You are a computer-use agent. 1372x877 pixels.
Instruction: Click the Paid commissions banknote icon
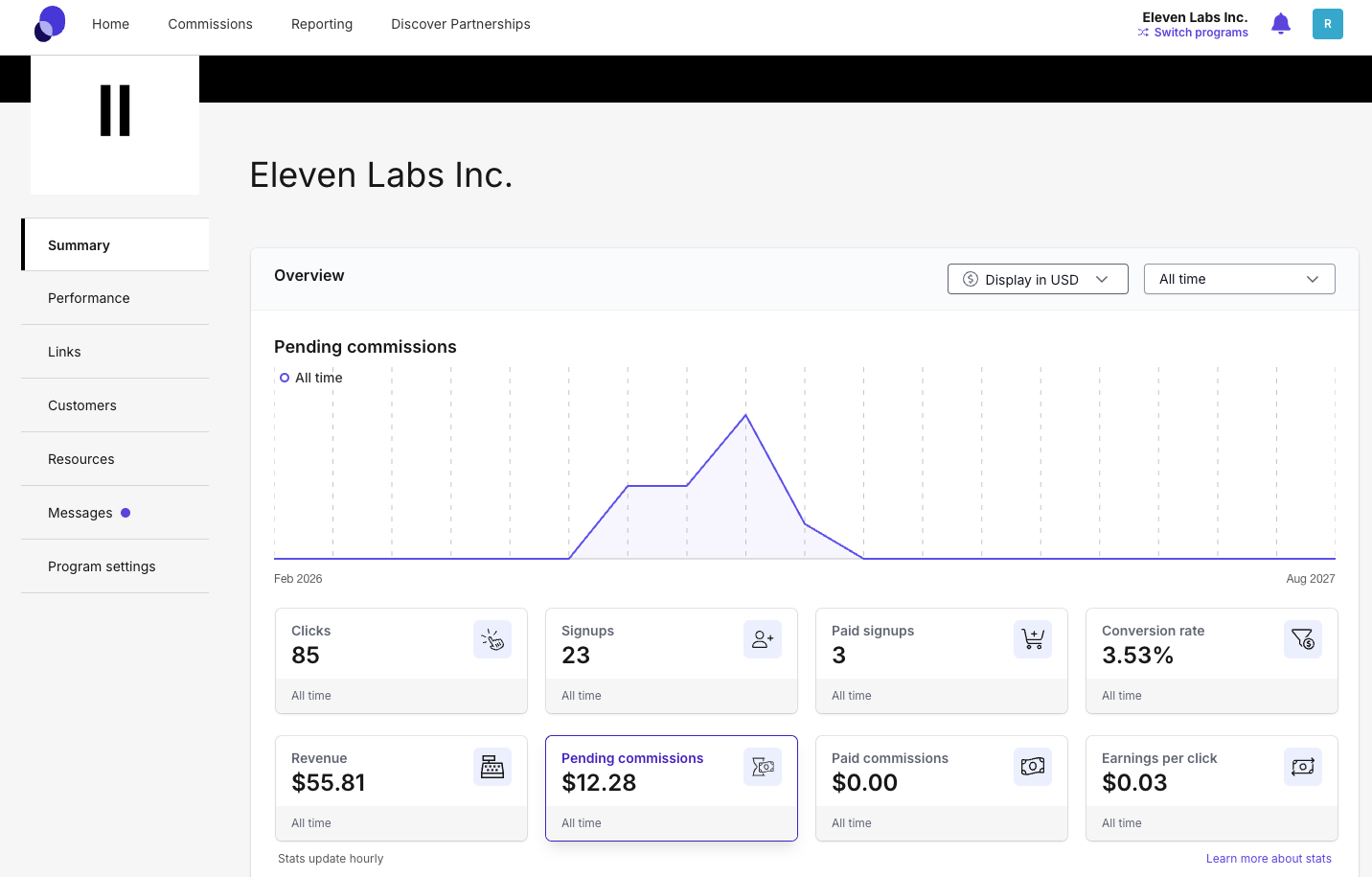[1033, 767]
